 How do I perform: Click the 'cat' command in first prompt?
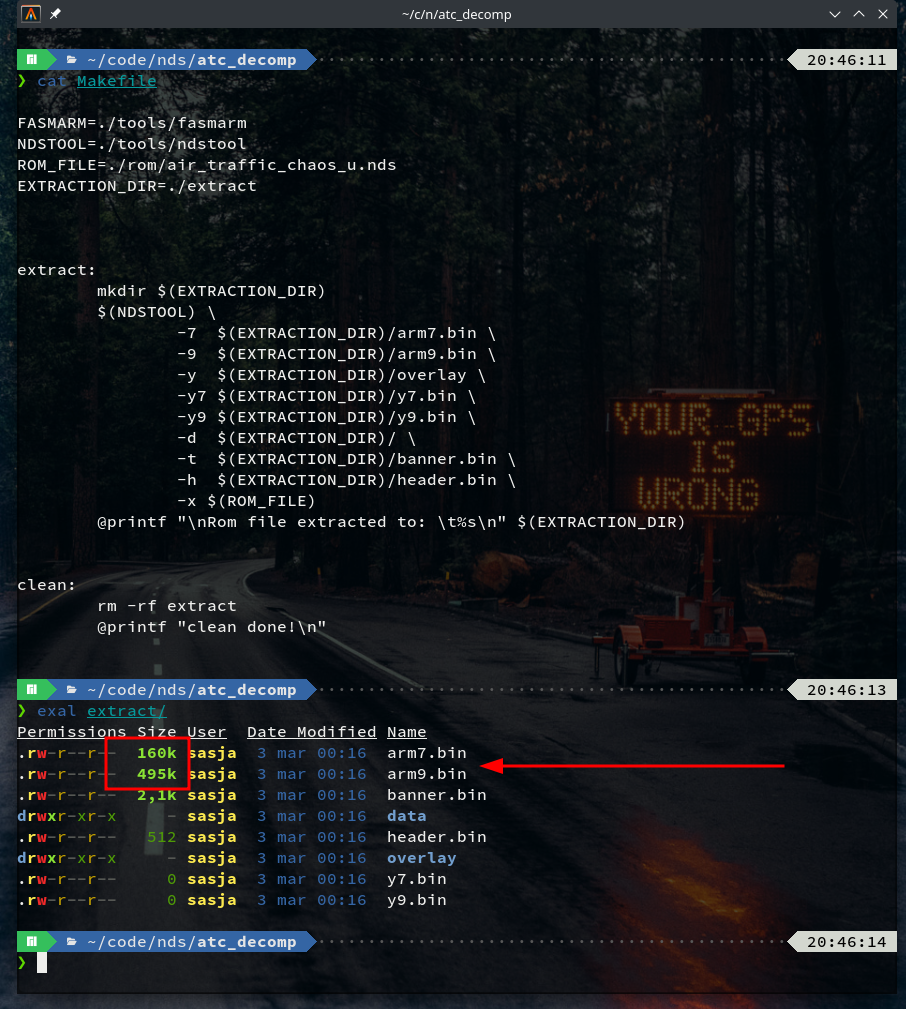(51, 81)
